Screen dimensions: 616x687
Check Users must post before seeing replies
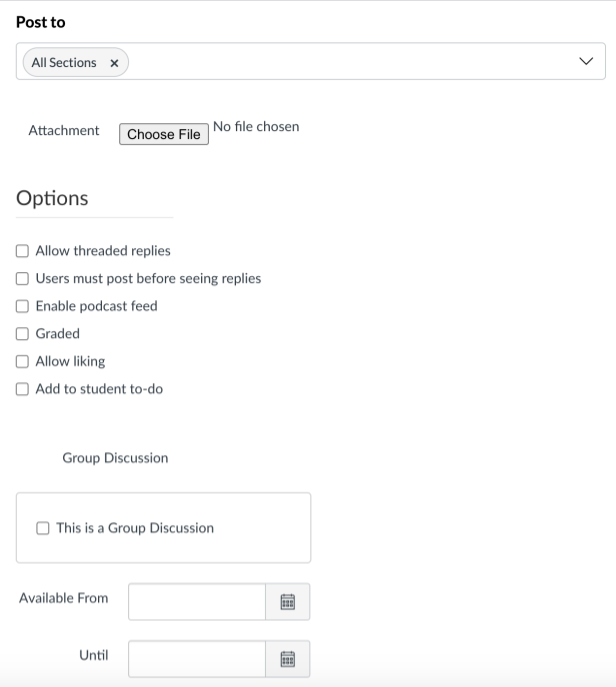(x=22, y=279)
